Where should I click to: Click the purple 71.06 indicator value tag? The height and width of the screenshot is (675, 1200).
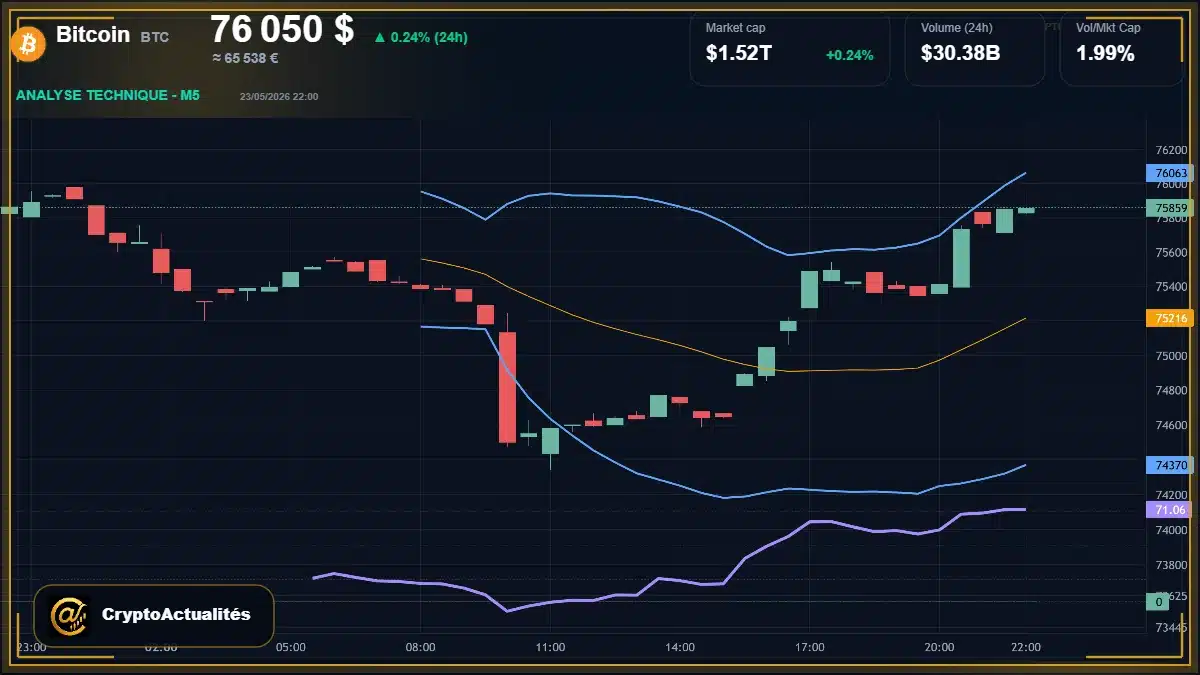pos(1170,510)
